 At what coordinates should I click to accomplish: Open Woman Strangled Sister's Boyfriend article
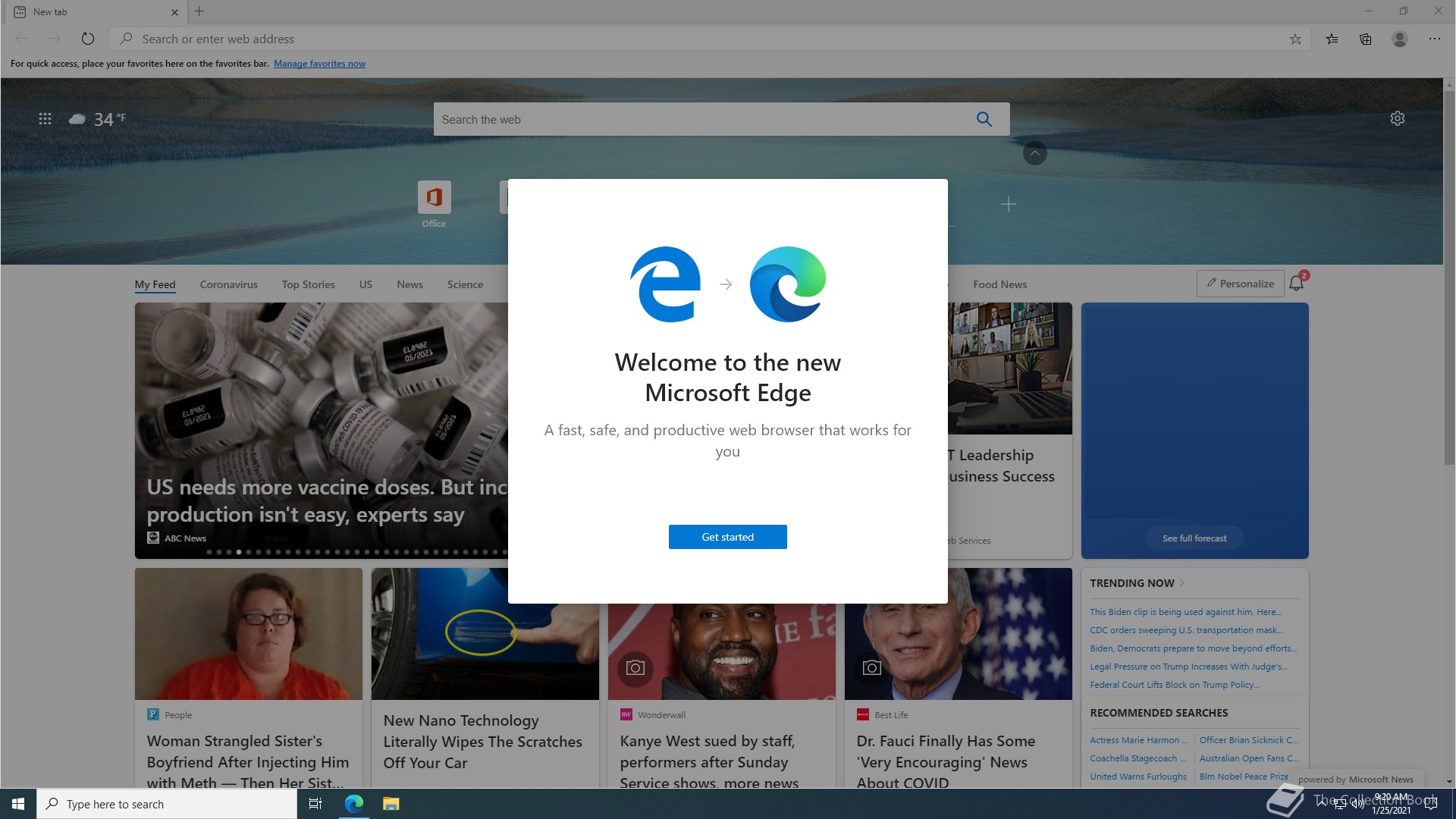[247, 762]
